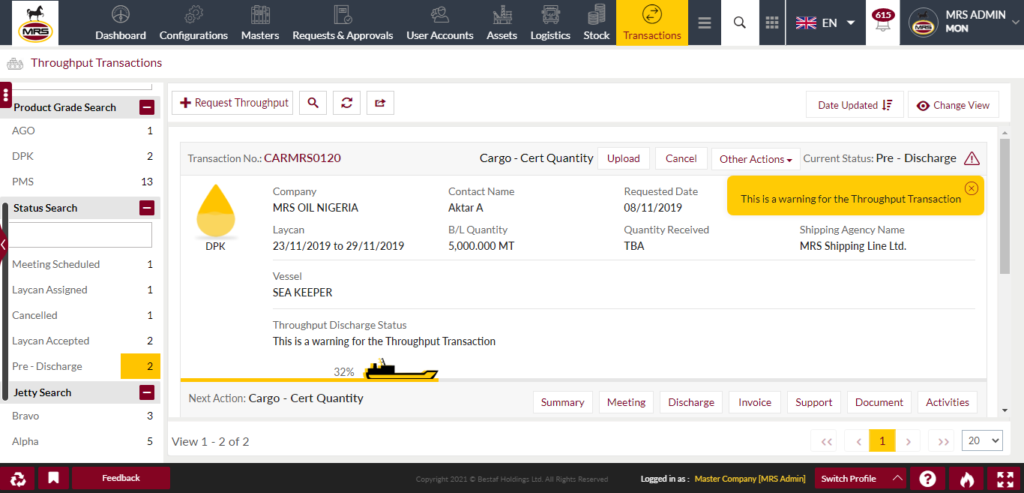Viewport: 1024px width, 493px height.
Task: Filter by Laycan Assigned status
Action: point(82,290)
